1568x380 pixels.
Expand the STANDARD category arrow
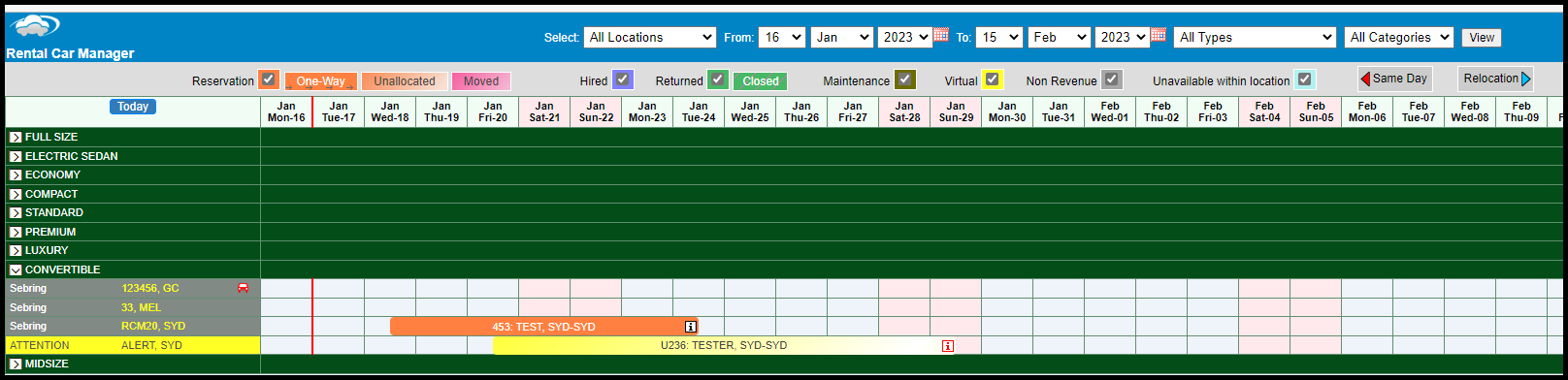click(x=16, y=213)
